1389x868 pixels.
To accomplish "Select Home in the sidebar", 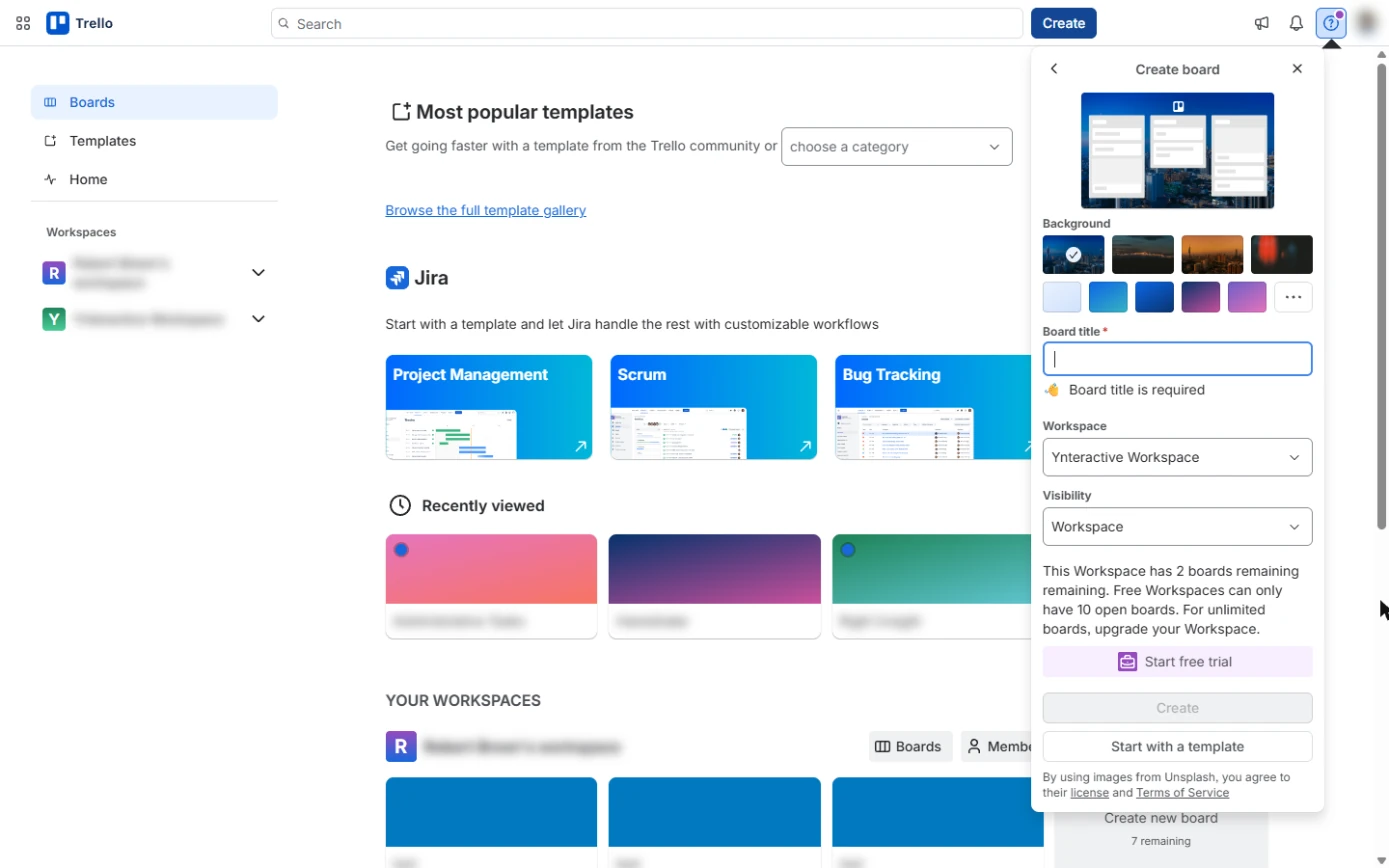I will 154,179.
